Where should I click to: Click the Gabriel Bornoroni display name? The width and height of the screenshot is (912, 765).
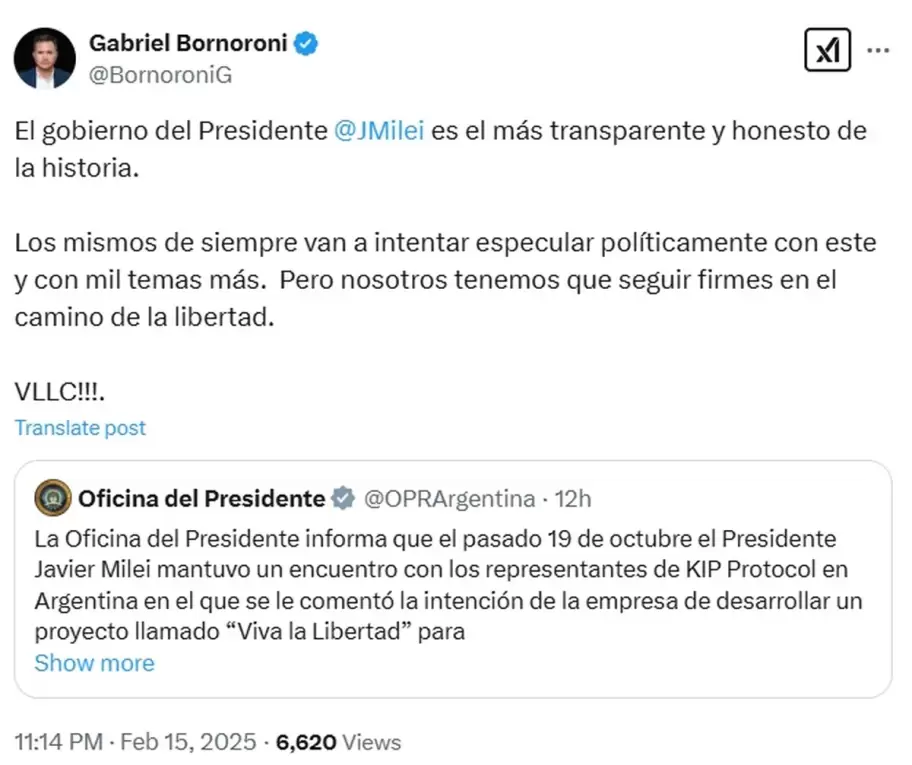(188, 43)
